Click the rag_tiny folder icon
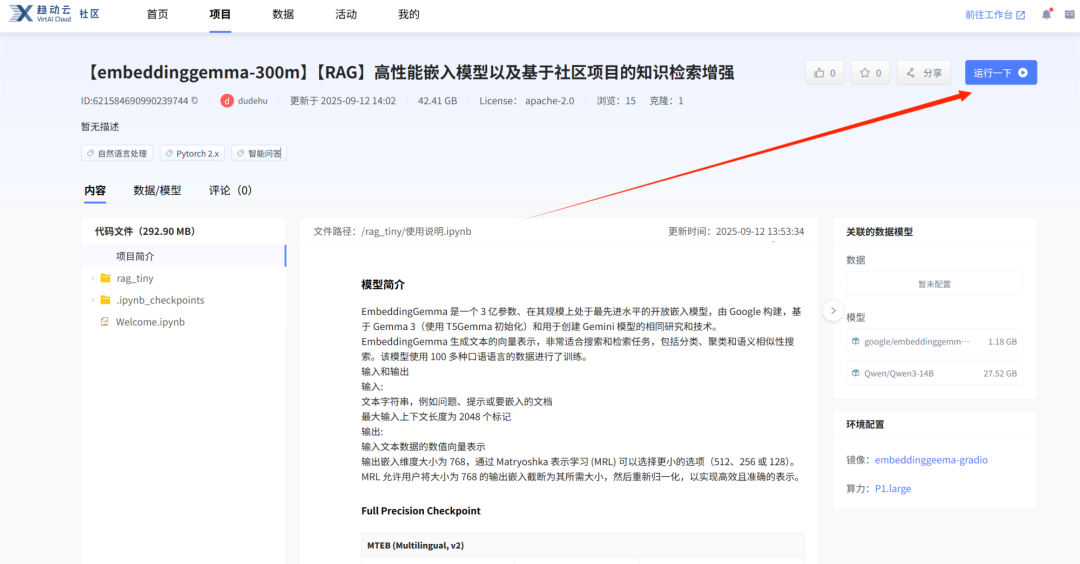Screen dimensions: 1080x564 click(x=105, y=278)
